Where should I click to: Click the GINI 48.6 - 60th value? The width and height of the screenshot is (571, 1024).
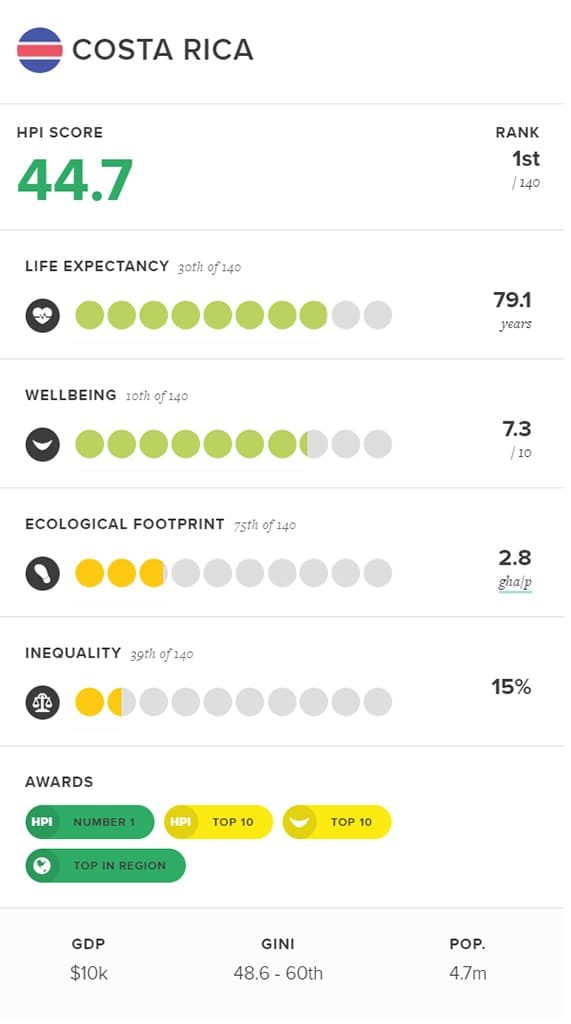pyautogui.click(x=278, y=973)
